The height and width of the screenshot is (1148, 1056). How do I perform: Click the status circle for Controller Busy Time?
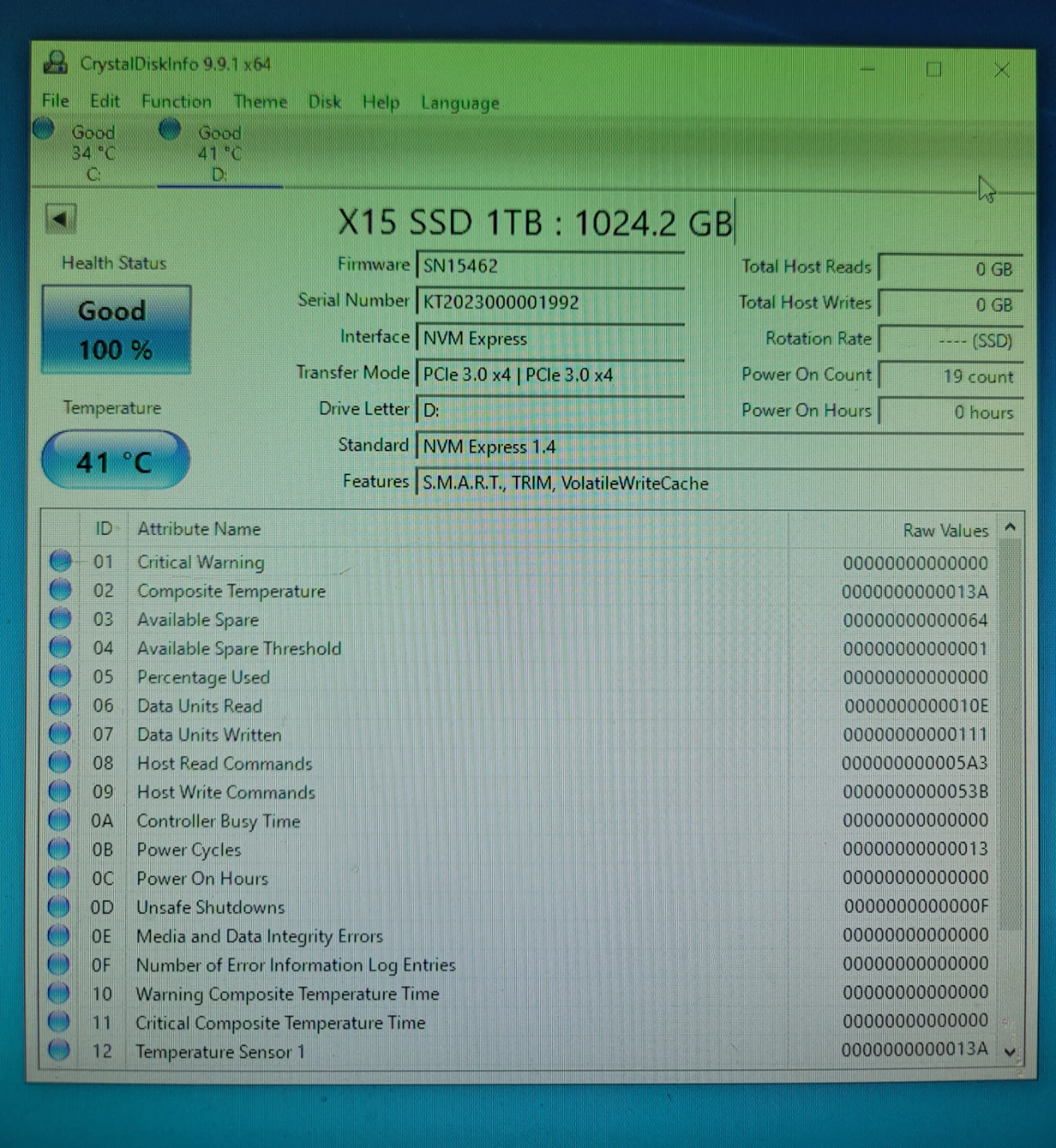[x=60, y=820]
